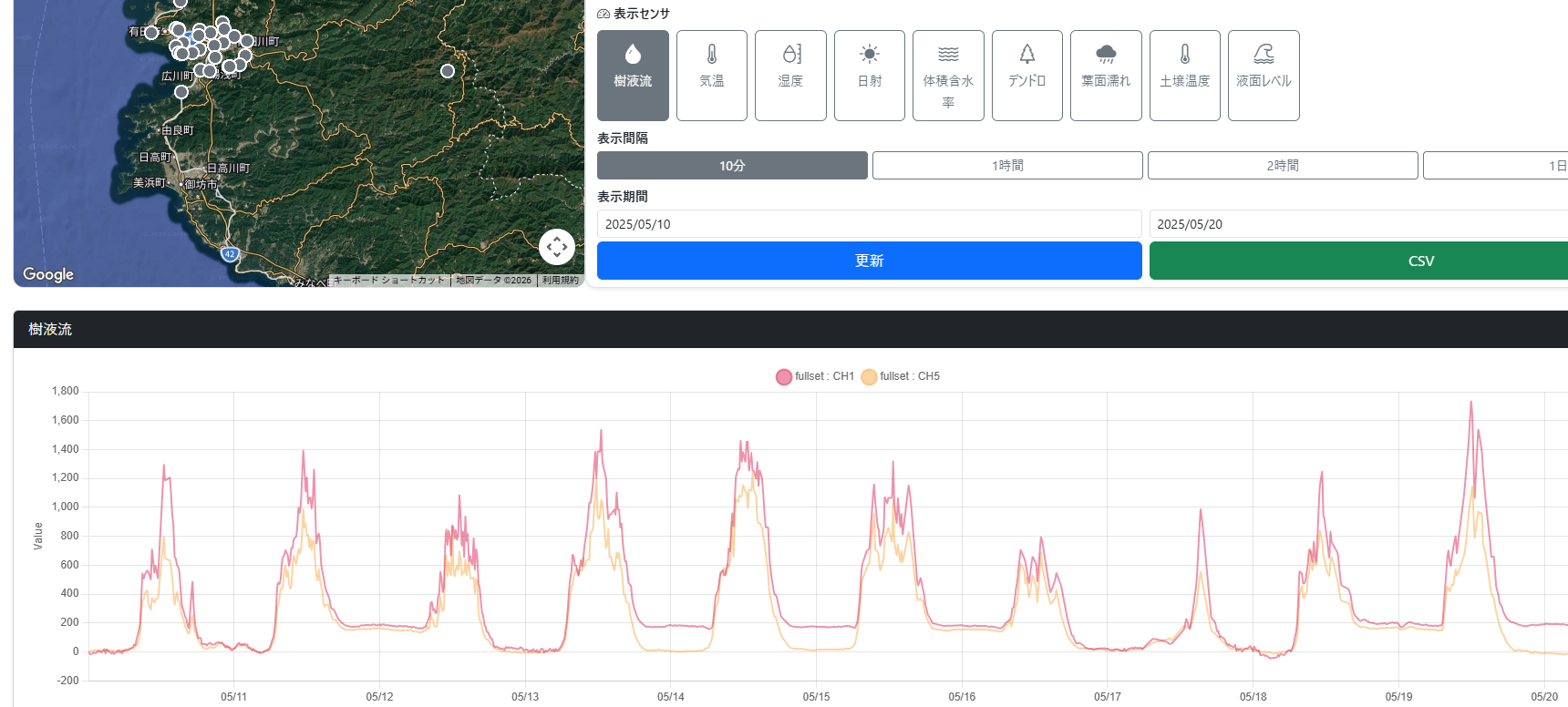Select the 樹液流 sap flow sensor
Screen dimensions: 1568x707
click(x=633, y=76)
